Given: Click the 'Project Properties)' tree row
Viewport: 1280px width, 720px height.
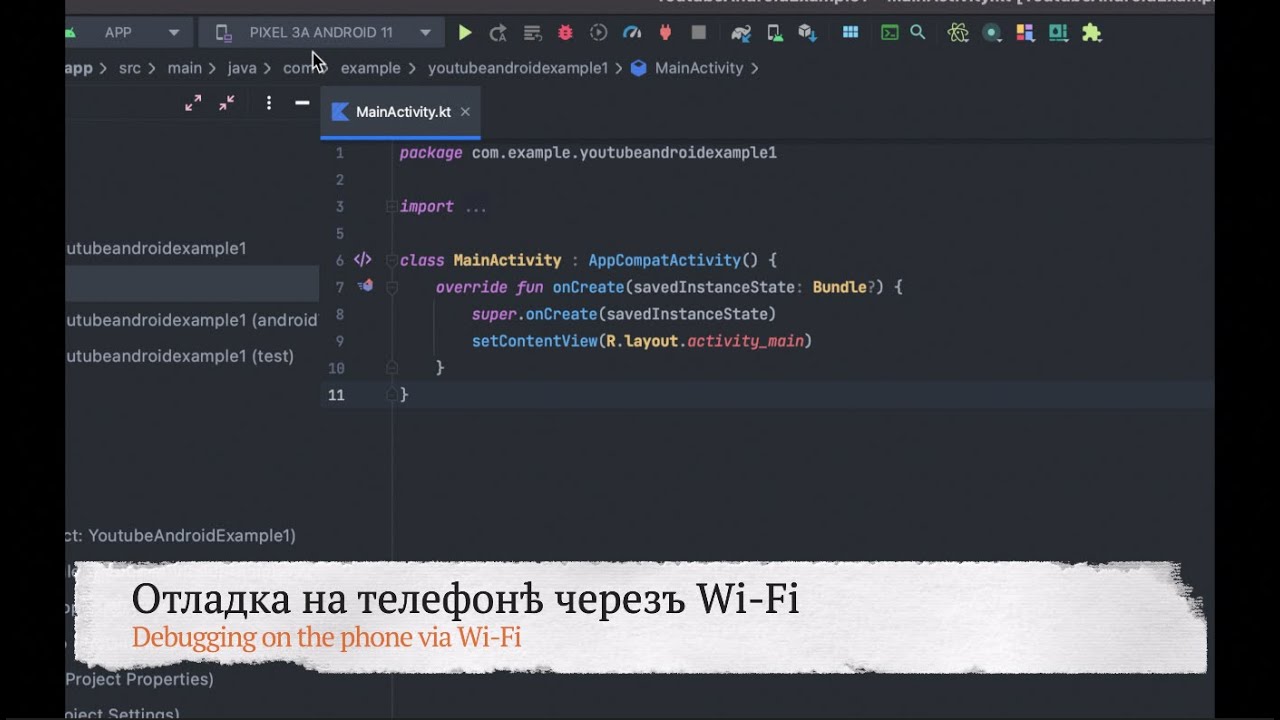Looking at the screenshot, I should [140, 679].
